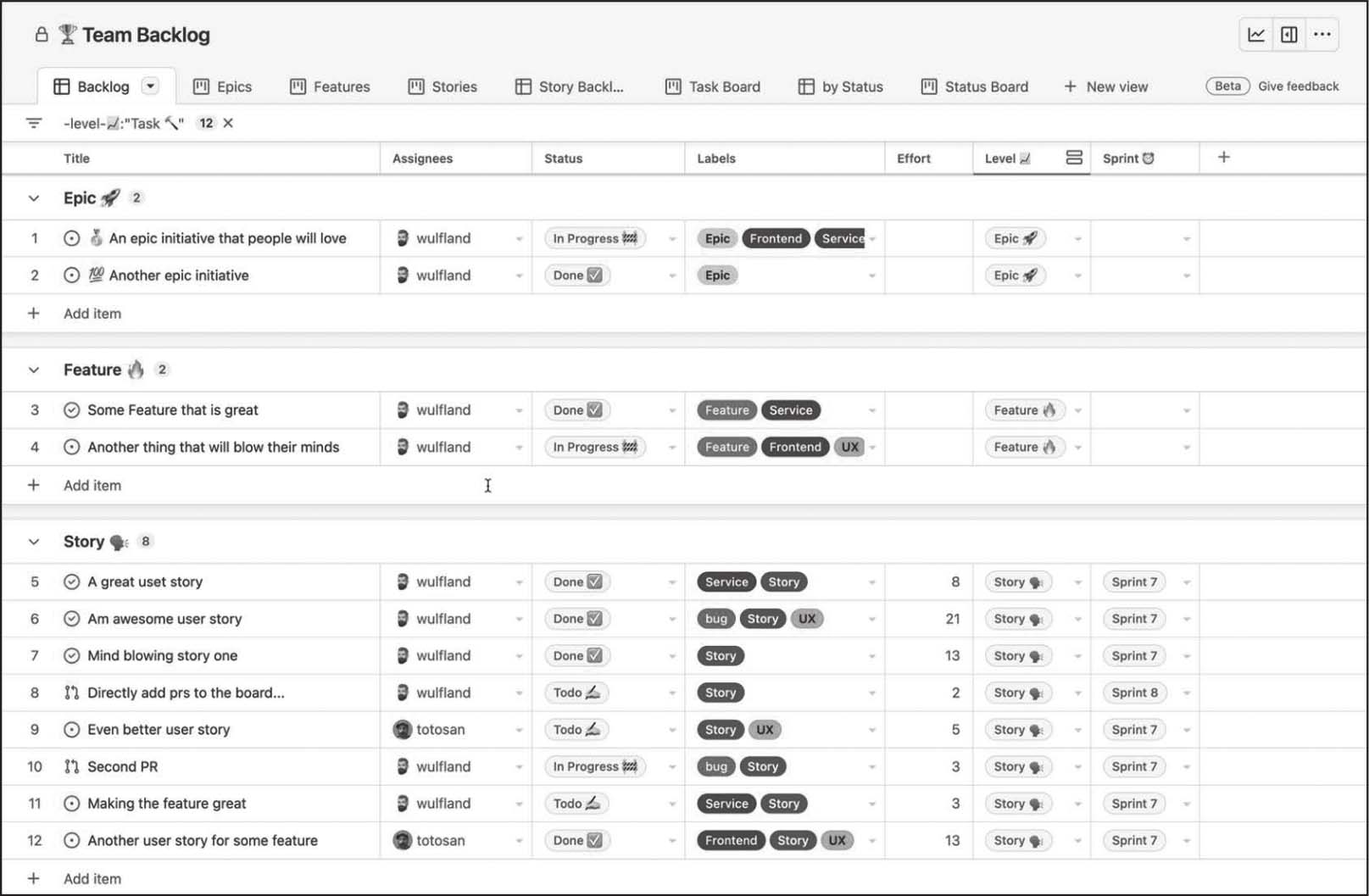
Task: Toggle the project side panel icon
Action: (x=1288, y=35)
